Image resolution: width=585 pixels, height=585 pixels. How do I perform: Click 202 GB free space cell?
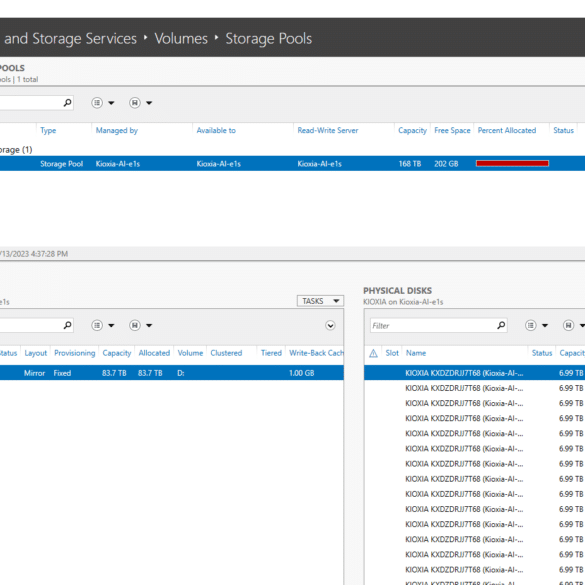(x=446, y=164)
